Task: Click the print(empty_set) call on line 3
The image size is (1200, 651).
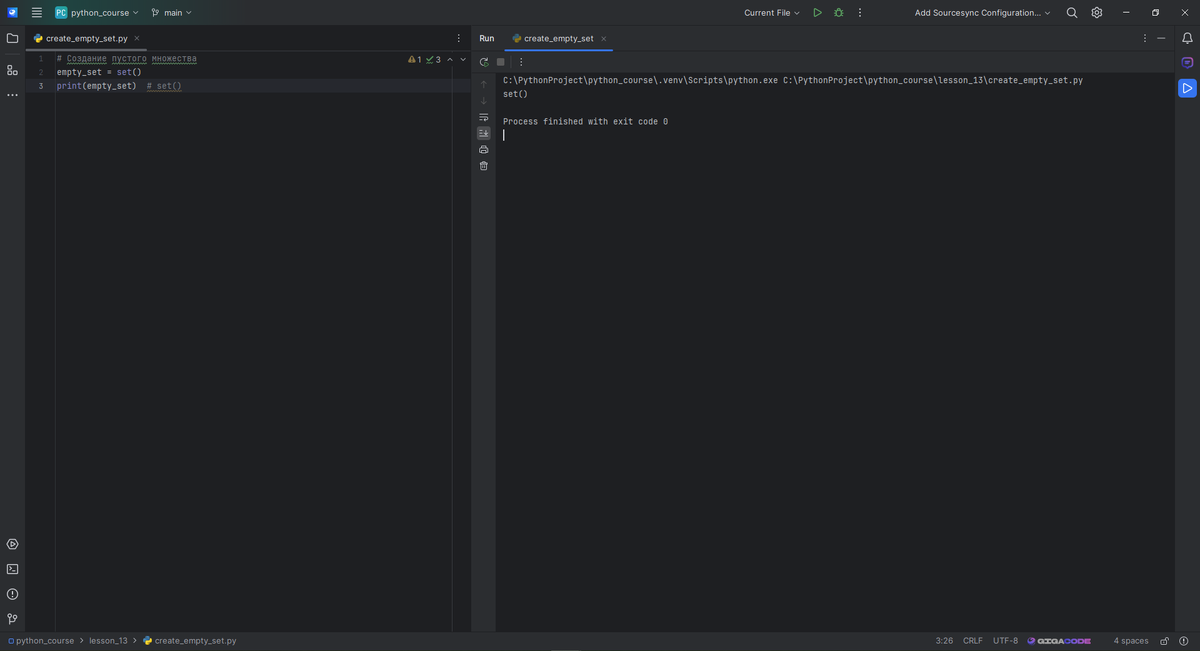Action: [96, 86]
